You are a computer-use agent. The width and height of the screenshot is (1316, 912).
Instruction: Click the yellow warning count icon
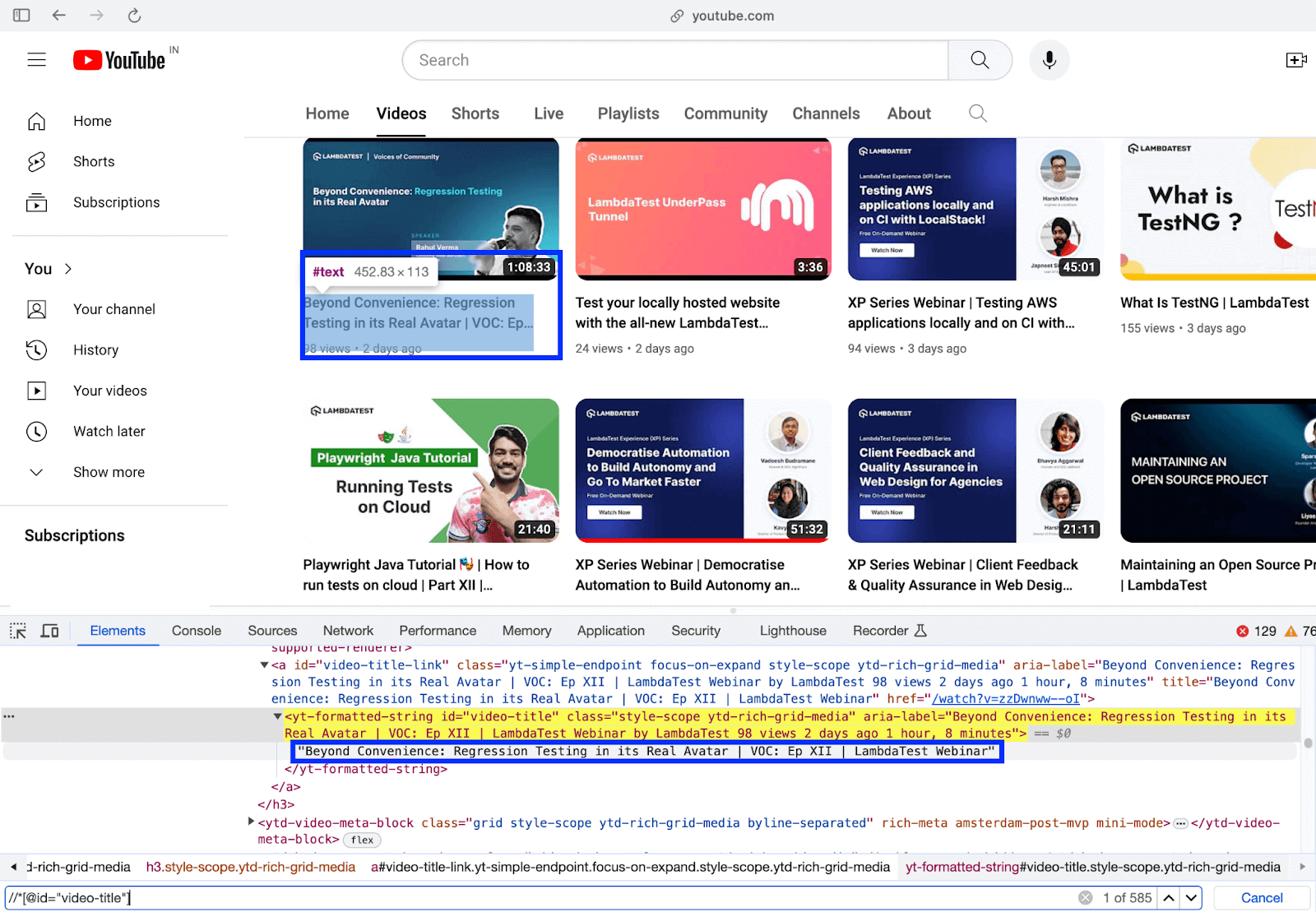pos(1291,631)
